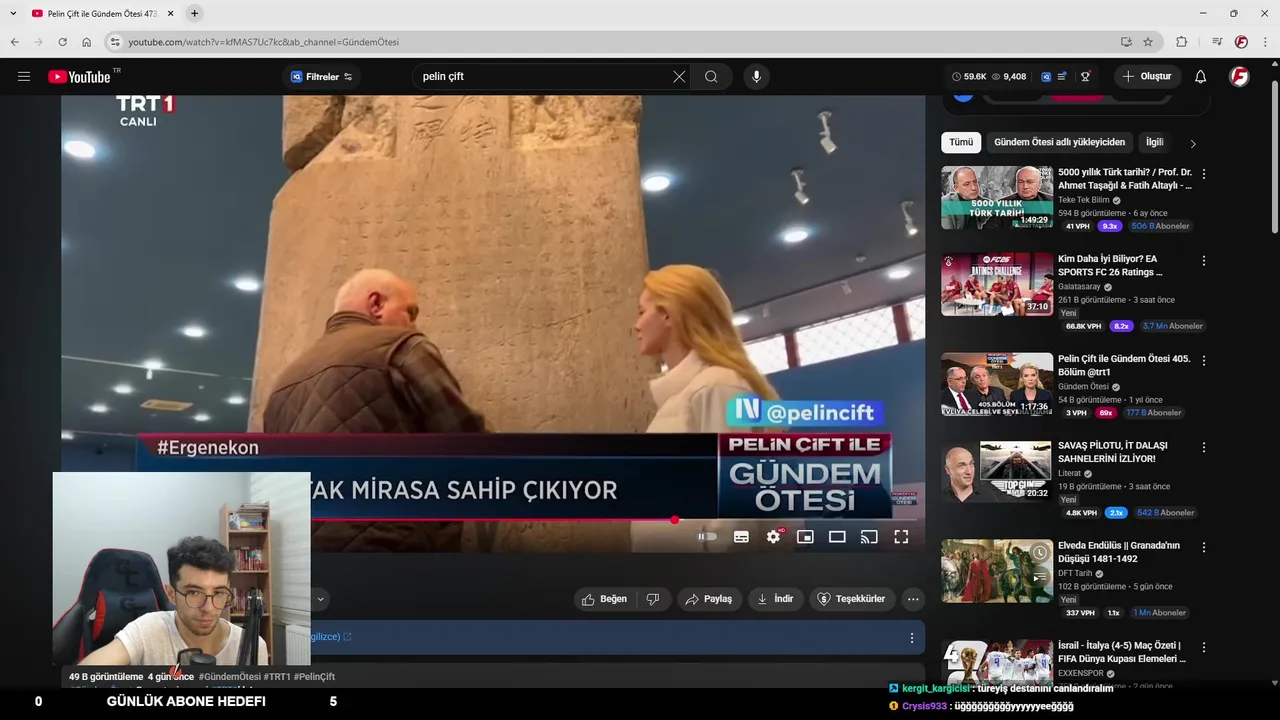Open the YouTube hamburger guide menu
Screen dimensions: 1280x720
click(24, 77)
